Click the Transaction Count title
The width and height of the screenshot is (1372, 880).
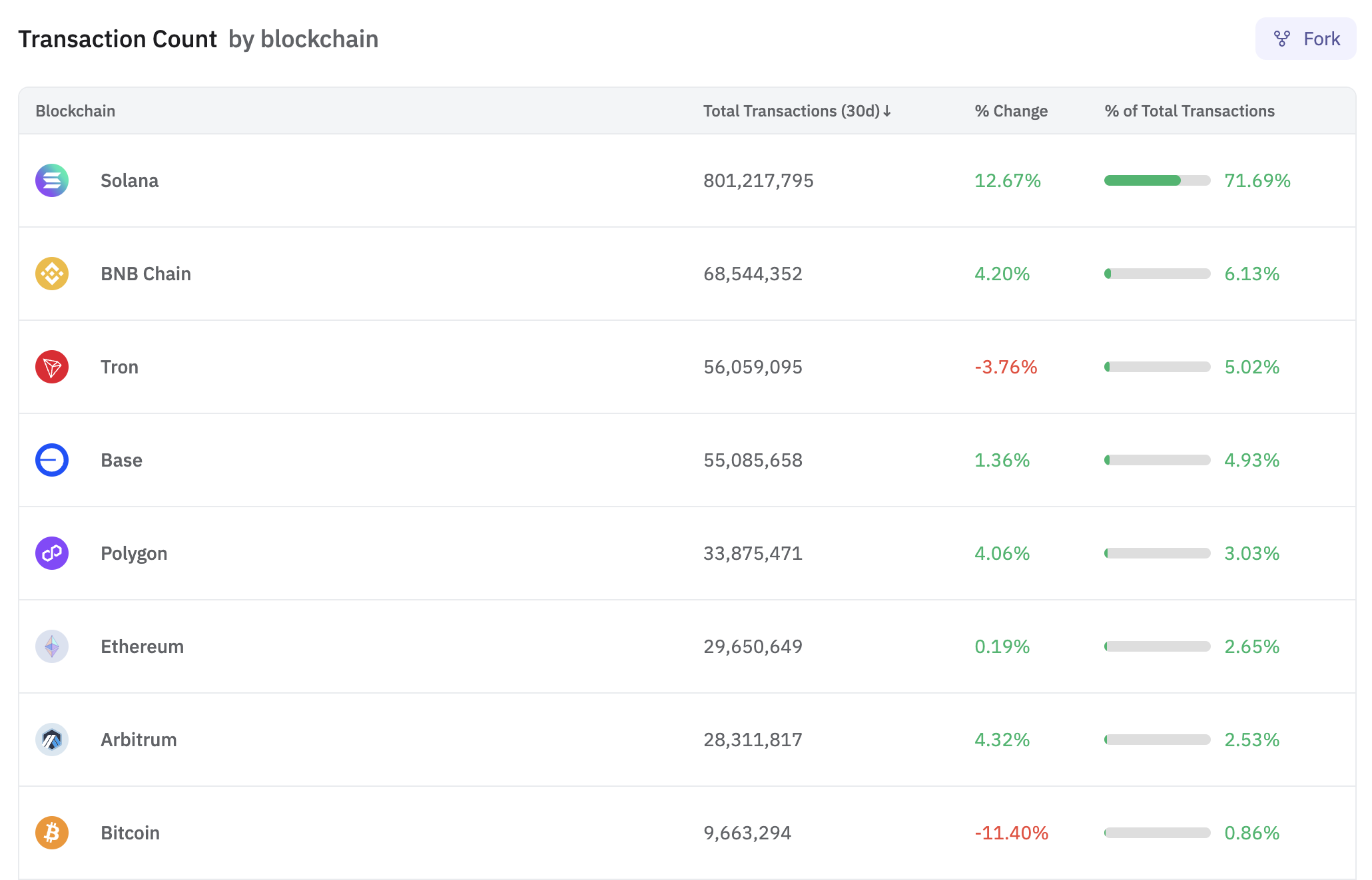118,39
